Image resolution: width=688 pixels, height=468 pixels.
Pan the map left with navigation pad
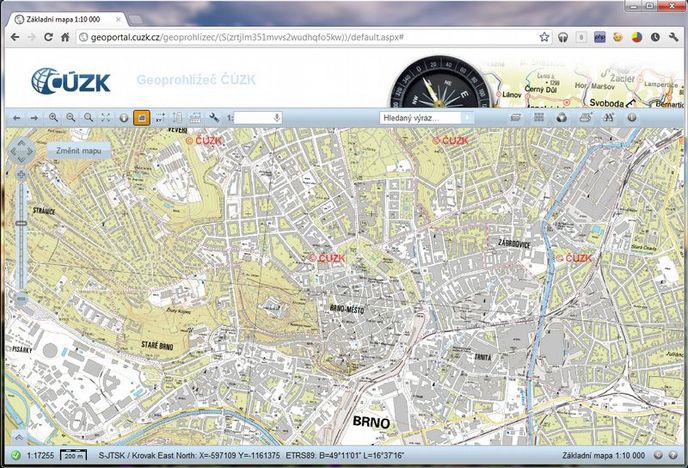(x=13, y=151)
